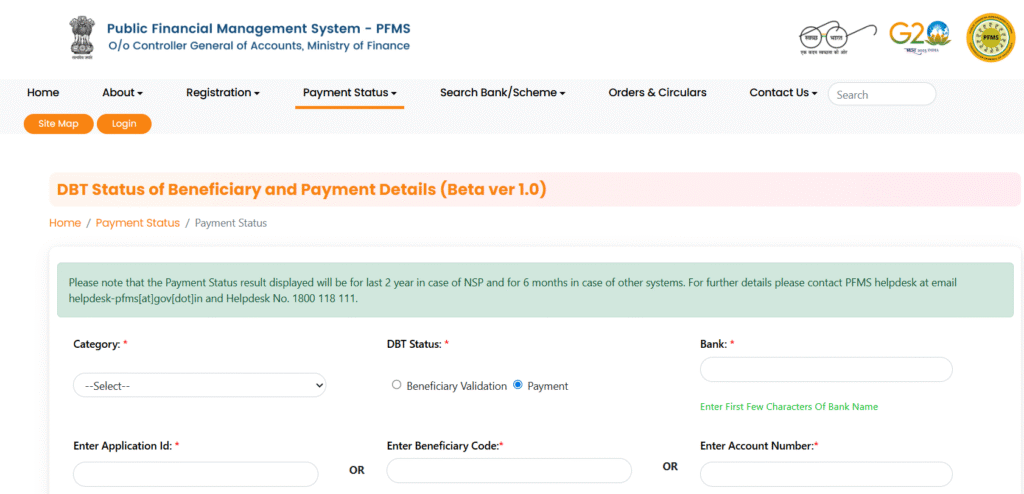
Task: Click the Site Map button
Action: 59,124
